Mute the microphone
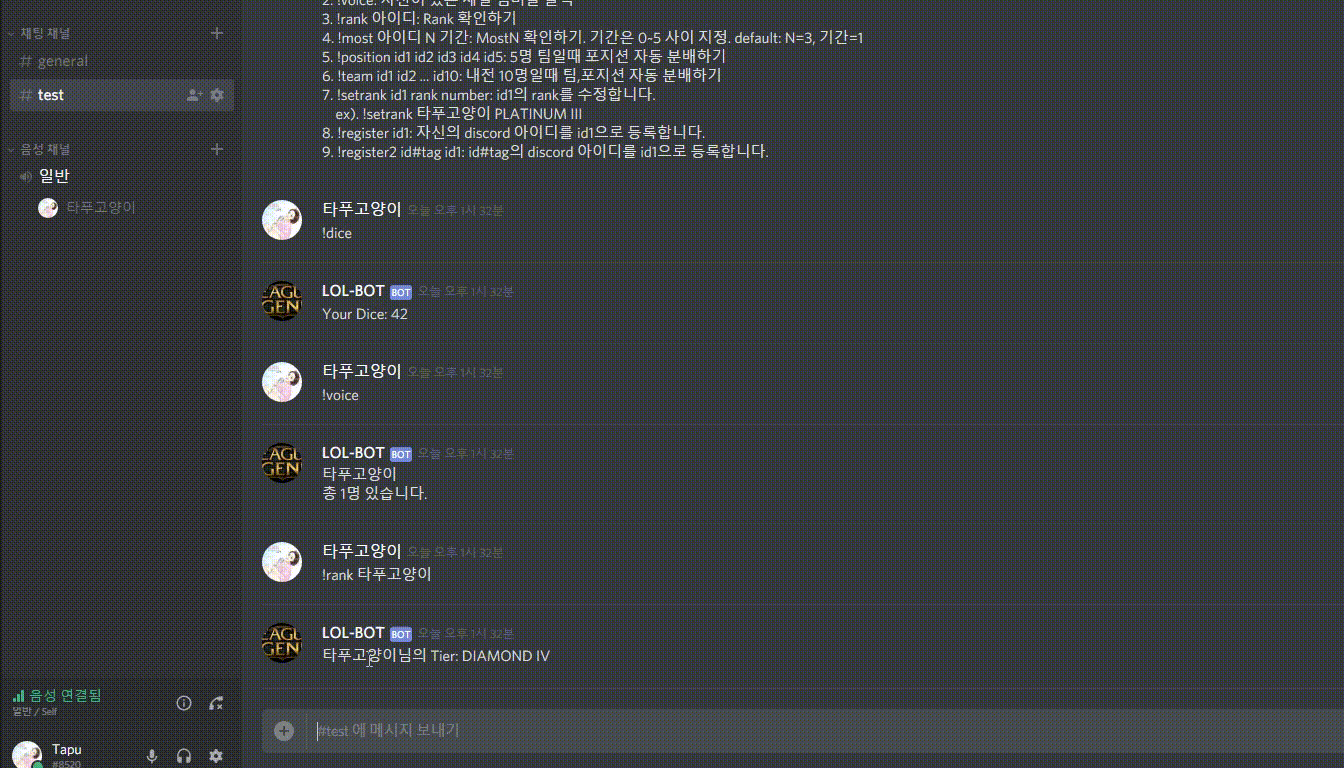The width and height of the screenshot is (1344, 768). 152,756
